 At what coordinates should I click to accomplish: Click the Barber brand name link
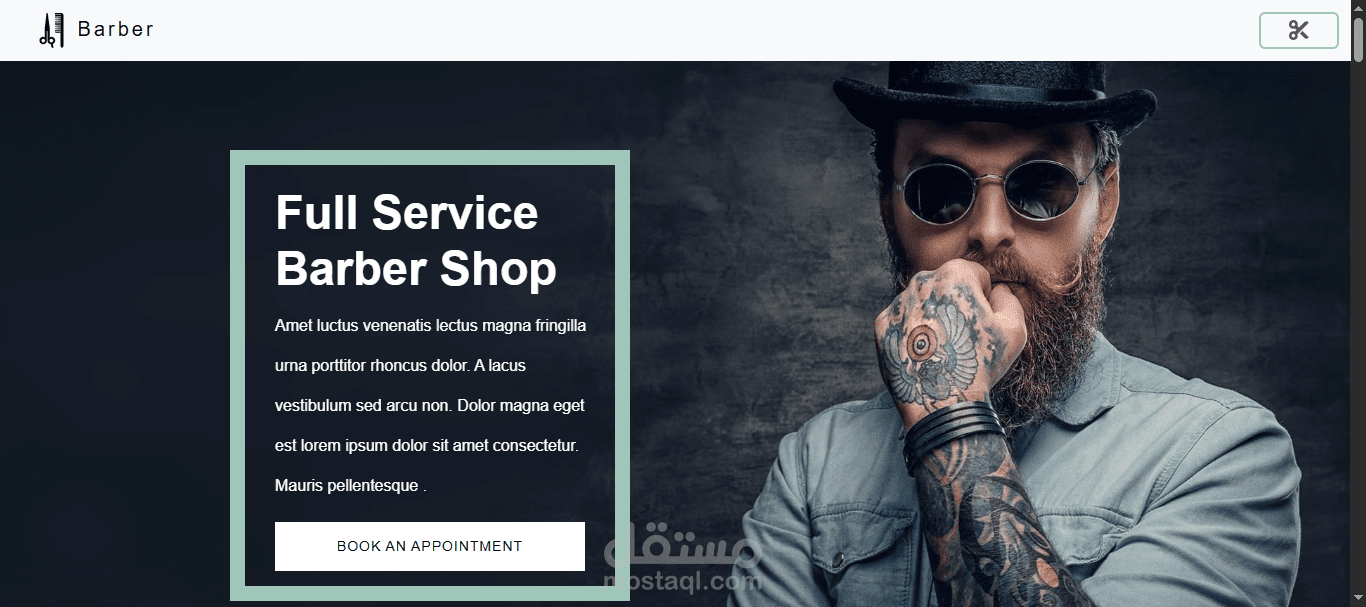tap(116, 29)
